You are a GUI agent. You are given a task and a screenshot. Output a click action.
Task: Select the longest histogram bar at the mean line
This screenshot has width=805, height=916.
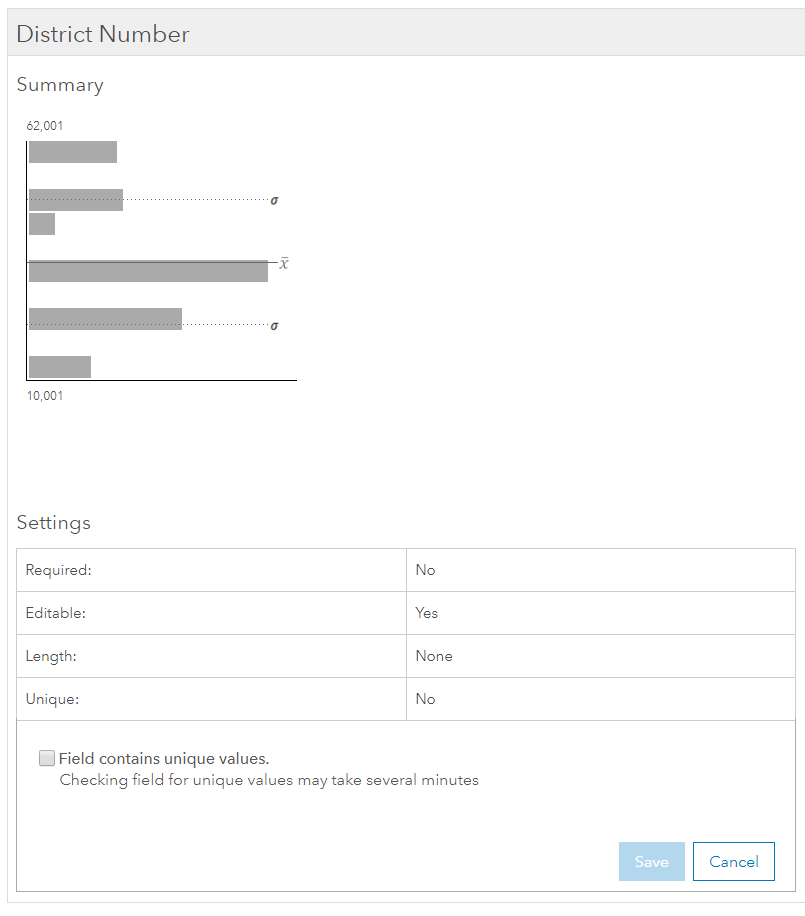148,271
